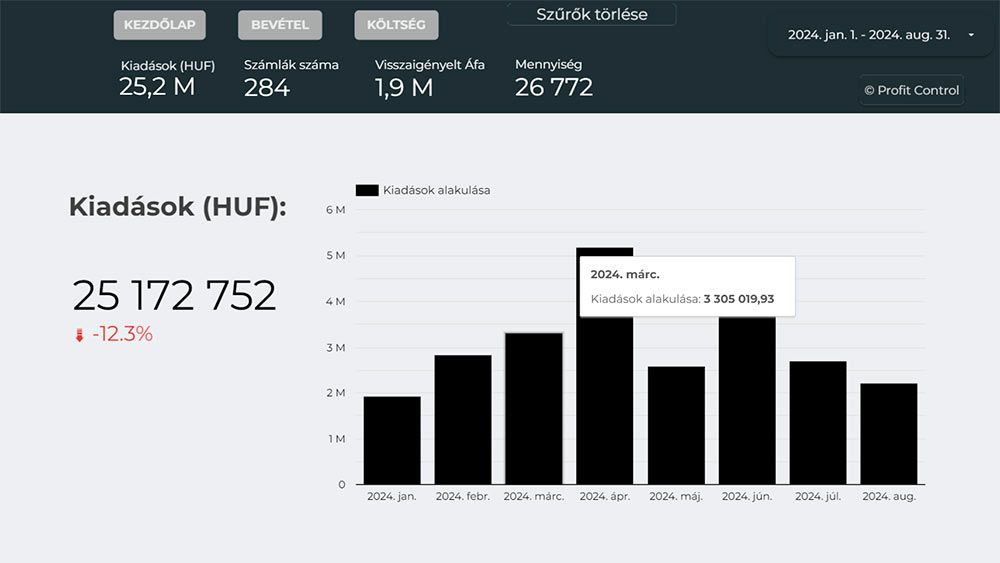The image size is (1000, 563).
Task: Clear filters with Szűrők törlése
Action: pyautogui.click(x=591, y=15)
